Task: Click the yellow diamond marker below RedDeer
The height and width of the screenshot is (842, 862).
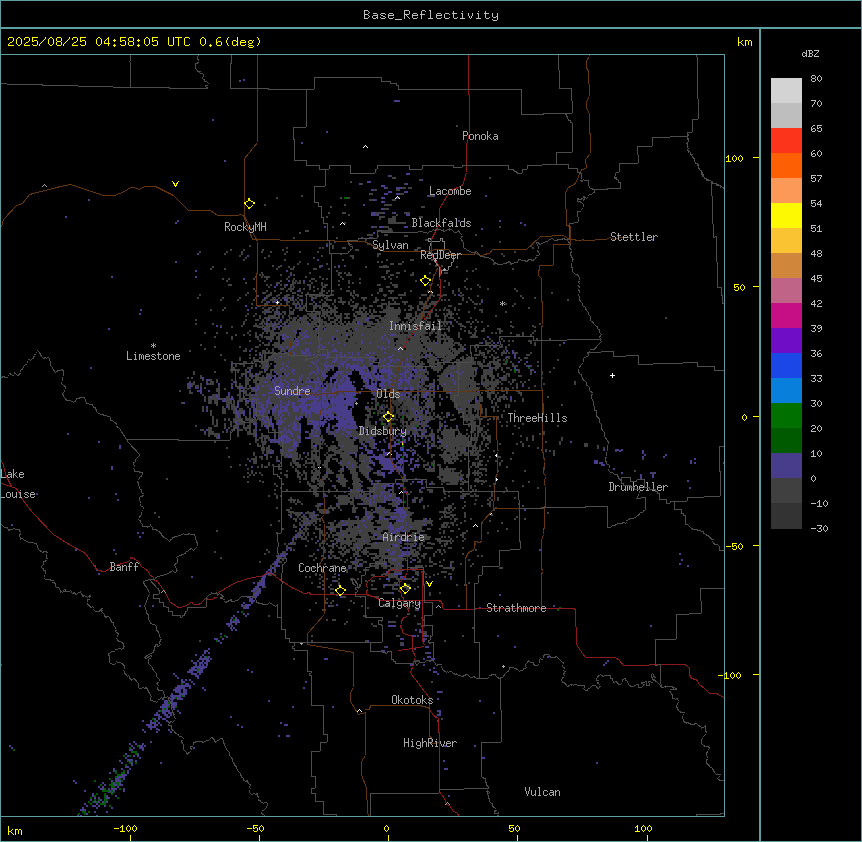Action: point(426,281)
